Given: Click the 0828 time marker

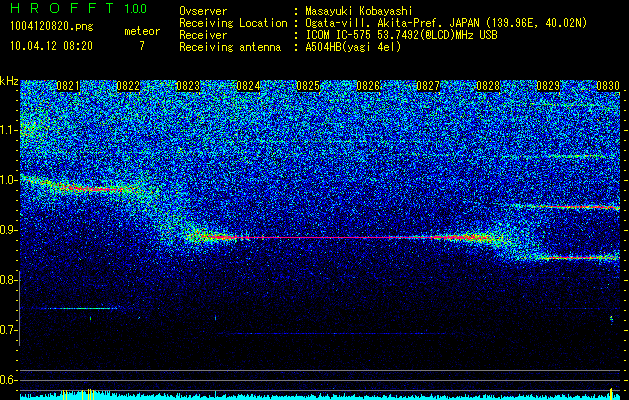Looking at the screenshot, I should pos(488,86).
